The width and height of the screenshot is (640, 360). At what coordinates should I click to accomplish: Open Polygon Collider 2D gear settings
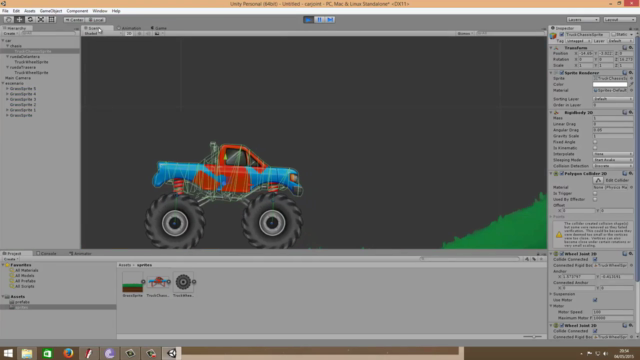[631, 173]
